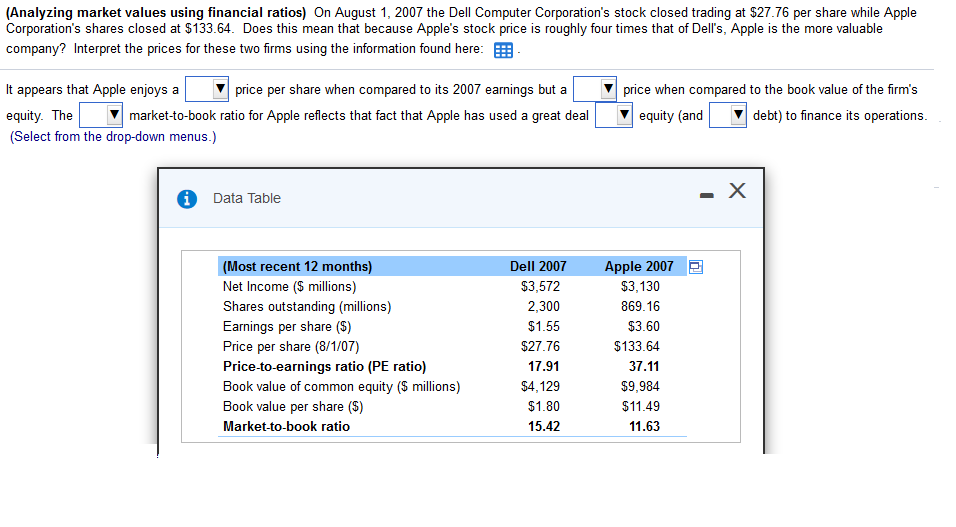
Task: Open dropdown before 'equity (and'
Action: (x=613, y=115)
